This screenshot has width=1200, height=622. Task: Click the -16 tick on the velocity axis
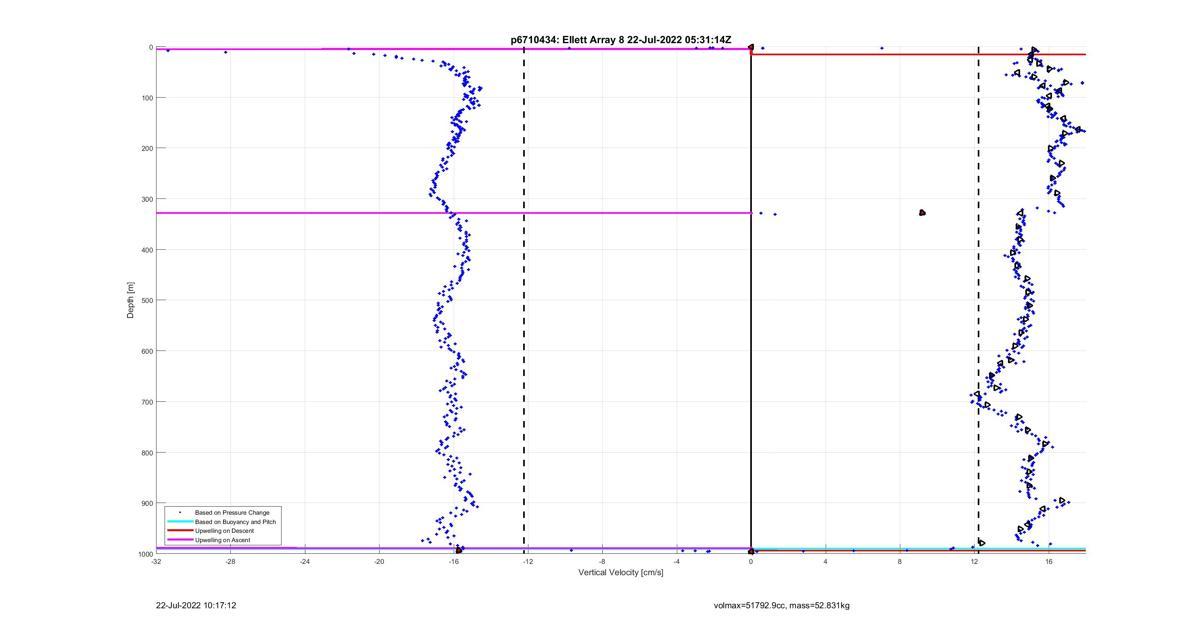[x=453, y=562]
